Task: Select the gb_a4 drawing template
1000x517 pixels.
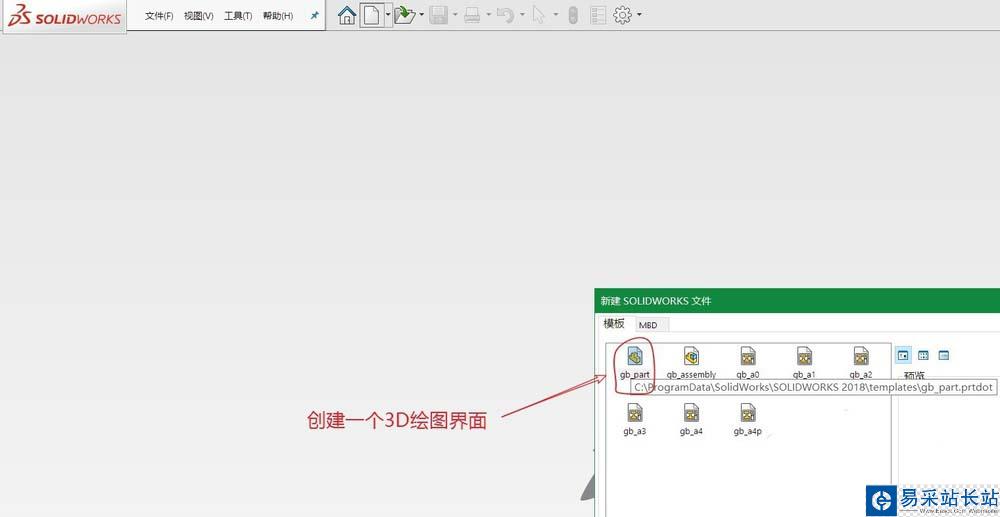Action: tap(691, 419)
